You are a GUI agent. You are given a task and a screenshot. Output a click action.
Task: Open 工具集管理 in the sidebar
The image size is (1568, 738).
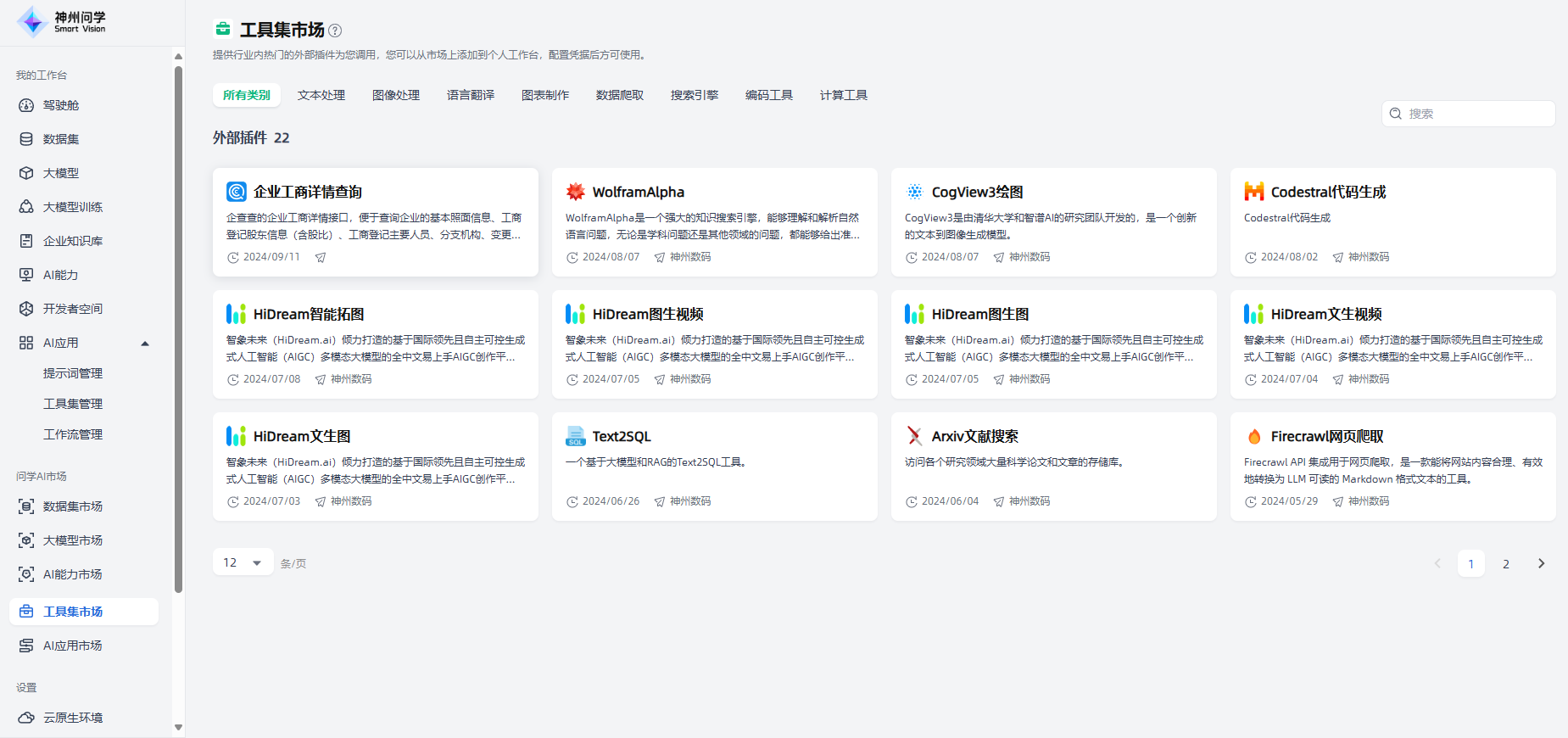click(x=73, y=404)
